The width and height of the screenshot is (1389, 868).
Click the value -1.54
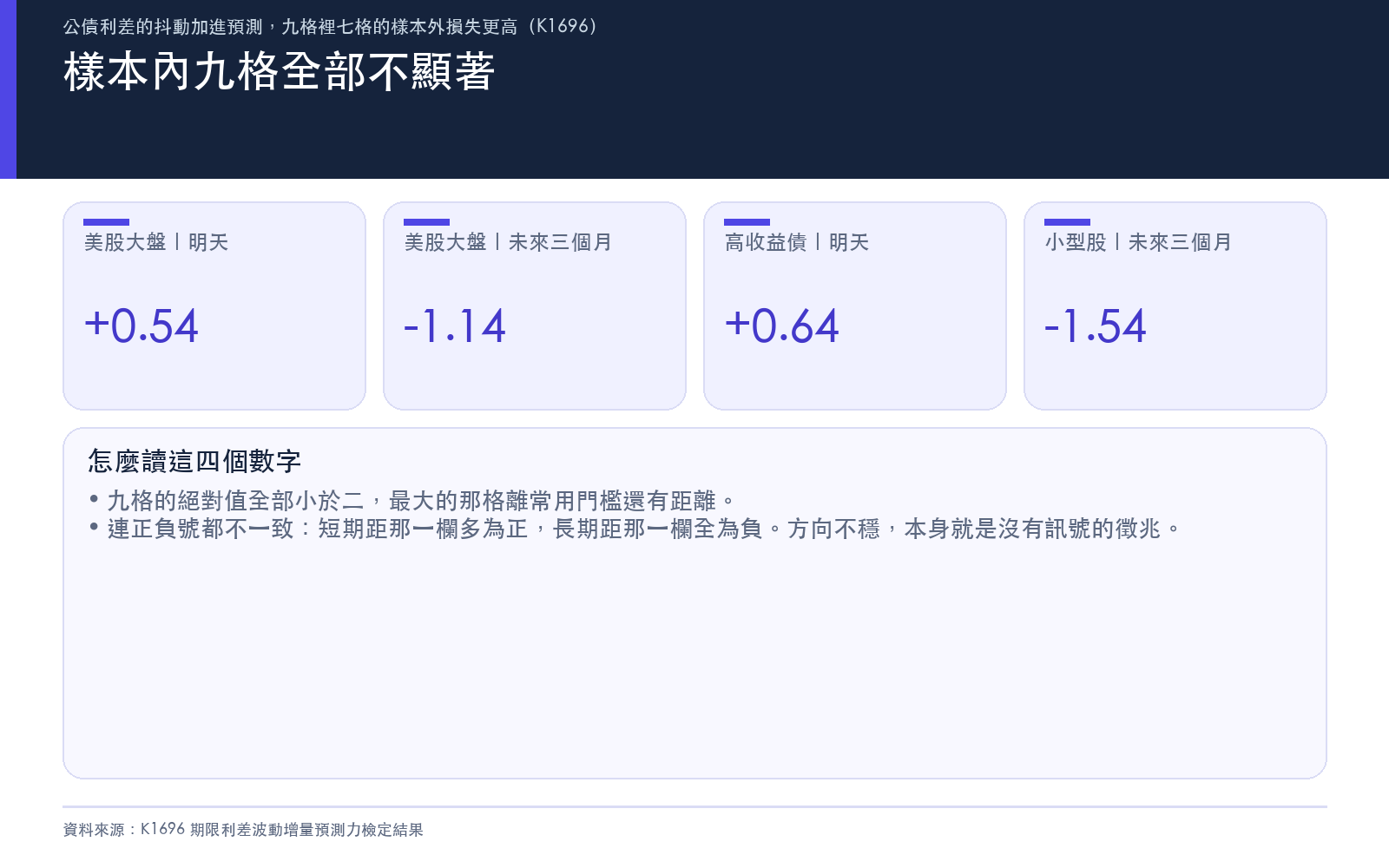pyautogui.click(x=1096, y=326)
